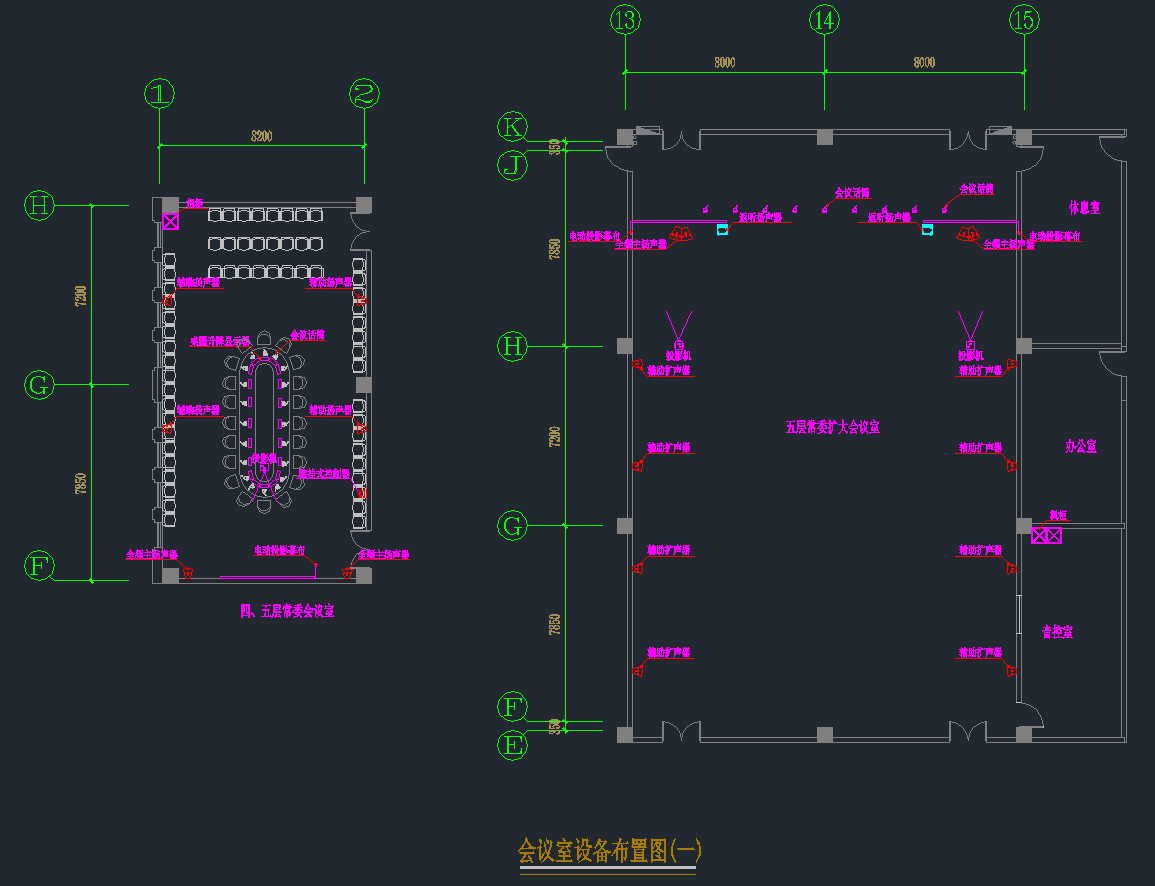Viewport: 1155px width, 886px height.
Task: Select the right projector symbol in large hall
Action: pyautogui.click(x=969, y=343)
